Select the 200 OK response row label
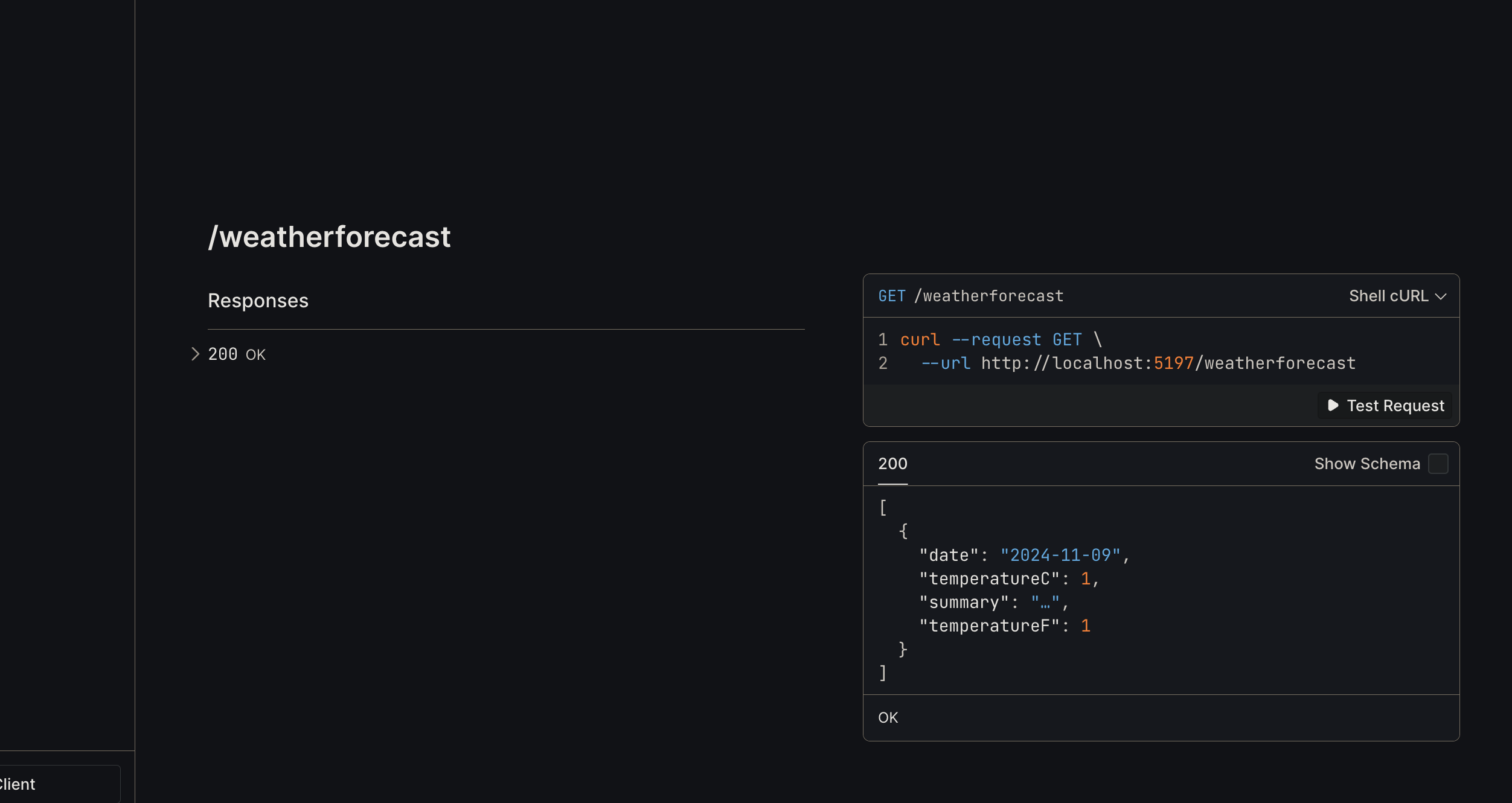The width and height of the screenshot is (1512, 803). (x=237, y=354)
